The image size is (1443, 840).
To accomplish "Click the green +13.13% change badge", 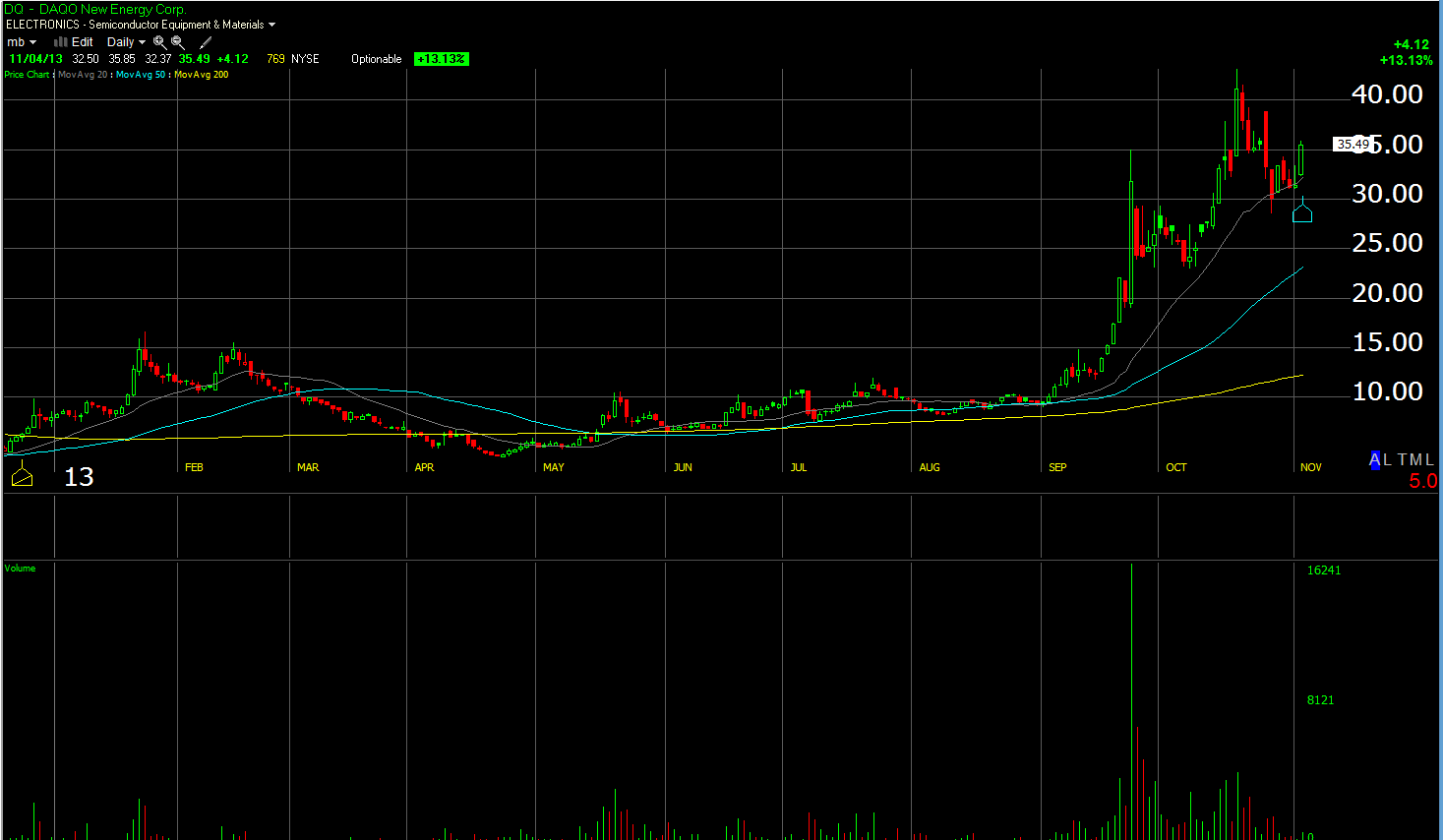I will (x=442, y=59).
